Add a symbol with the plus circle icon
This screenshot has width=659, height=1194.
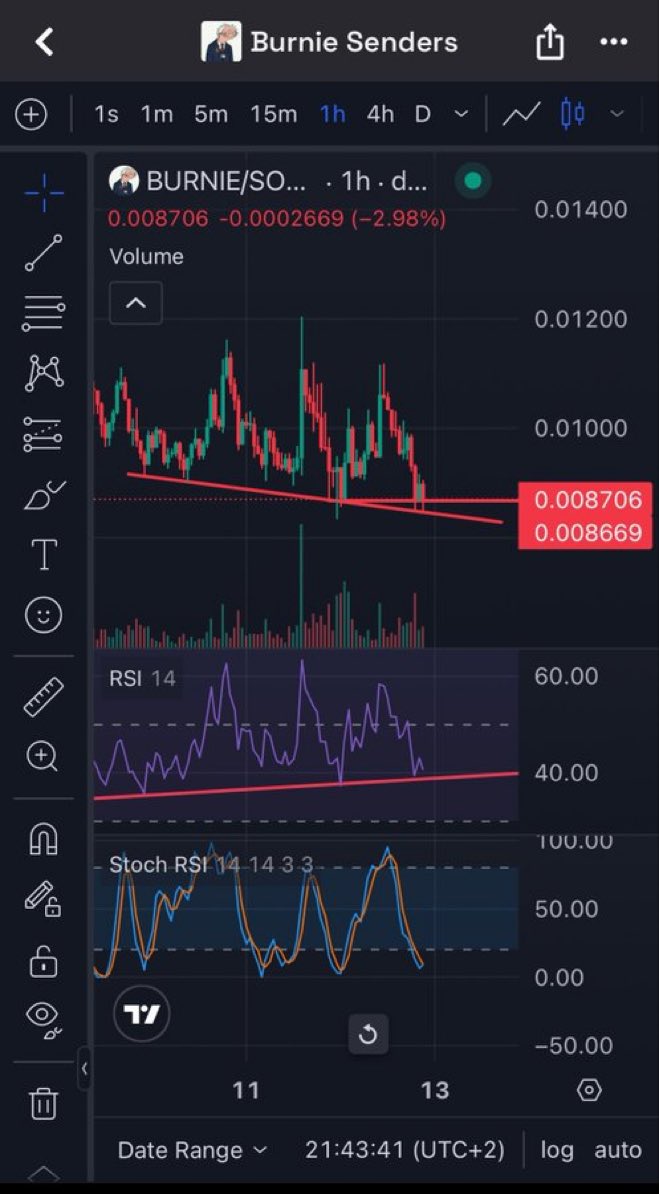(x=31, y=115)
